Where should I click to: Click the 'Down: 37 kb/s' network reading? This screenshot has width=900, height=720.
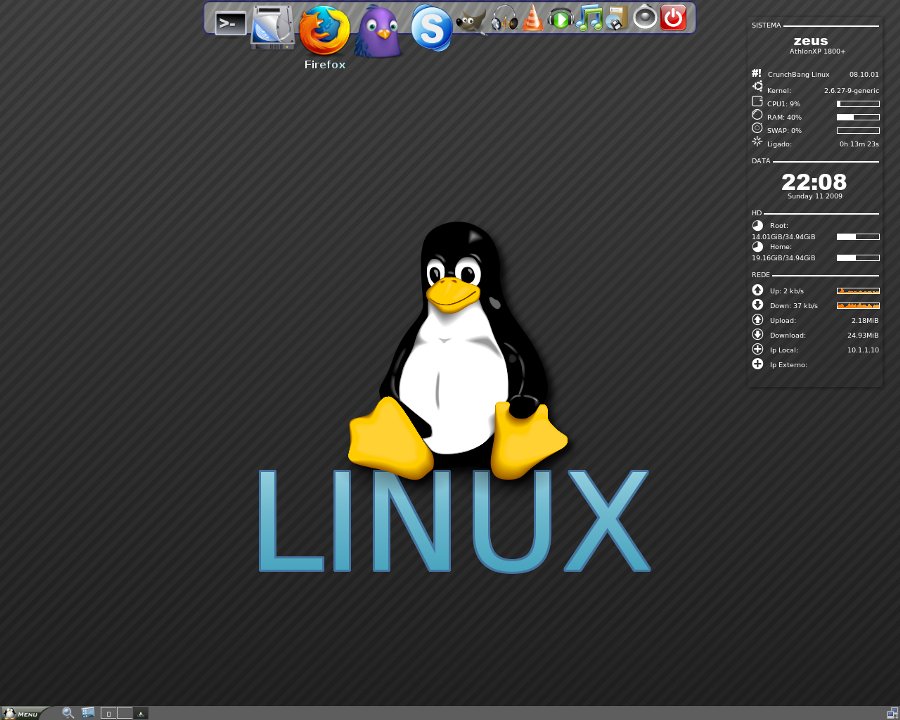(x=794, y=305)
